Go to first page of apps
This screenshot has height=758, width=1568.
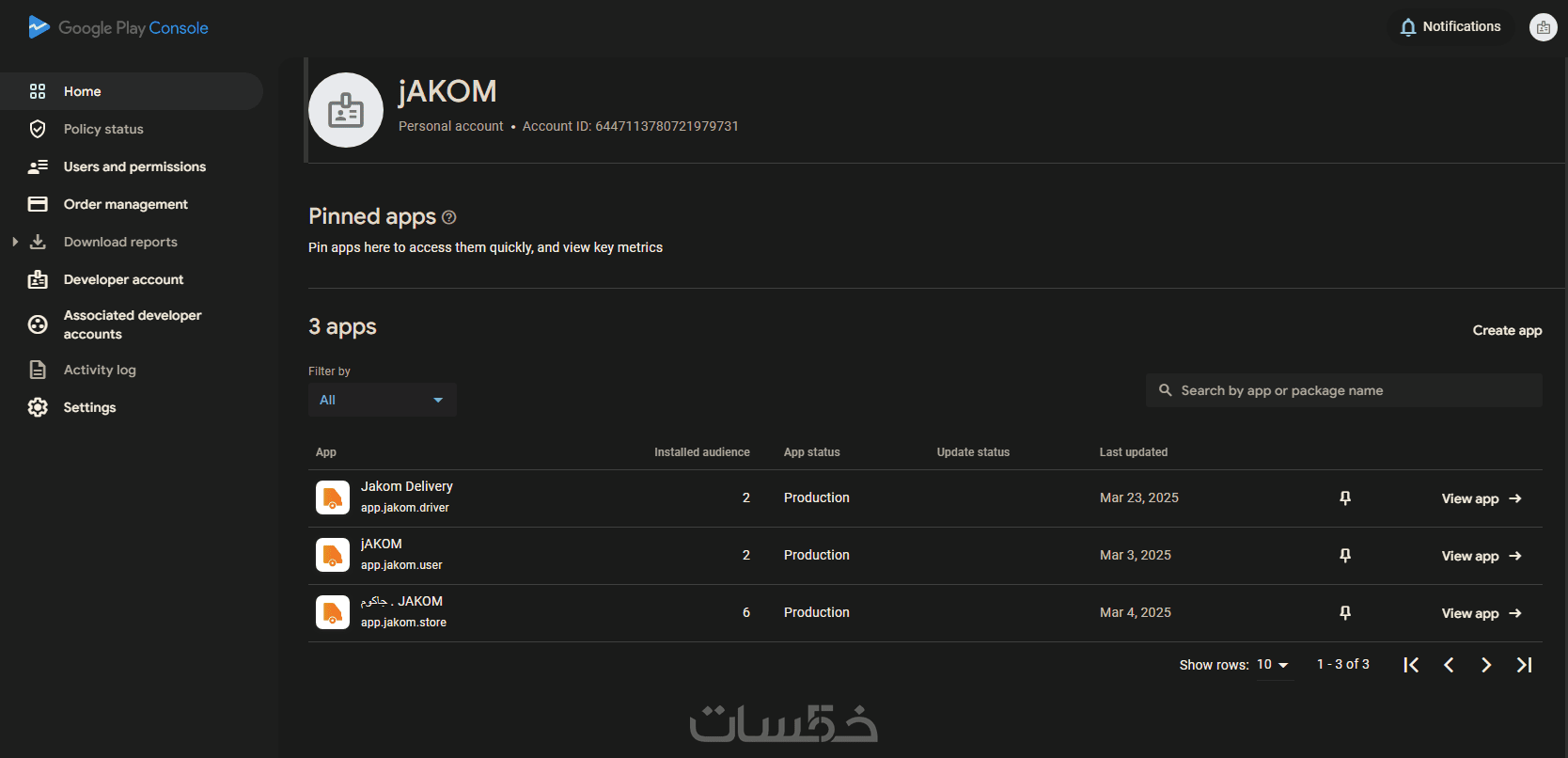pos(1411,665)
